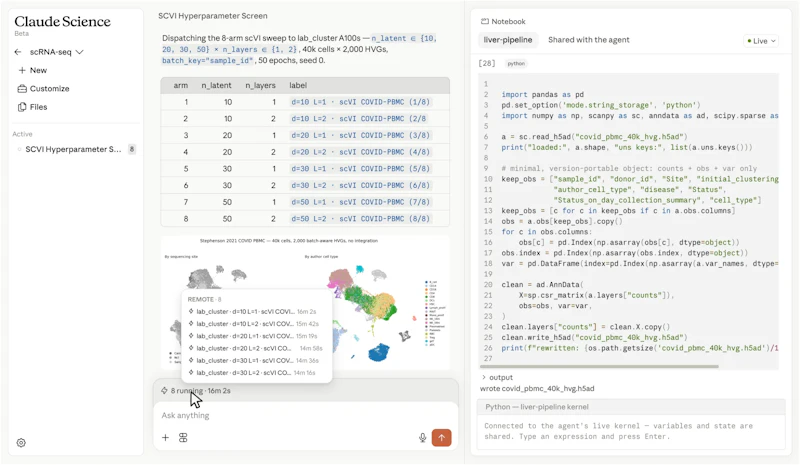Open the settings gear in the sidebar
Viewport: 800px width, 465px height.
point(21,443)
